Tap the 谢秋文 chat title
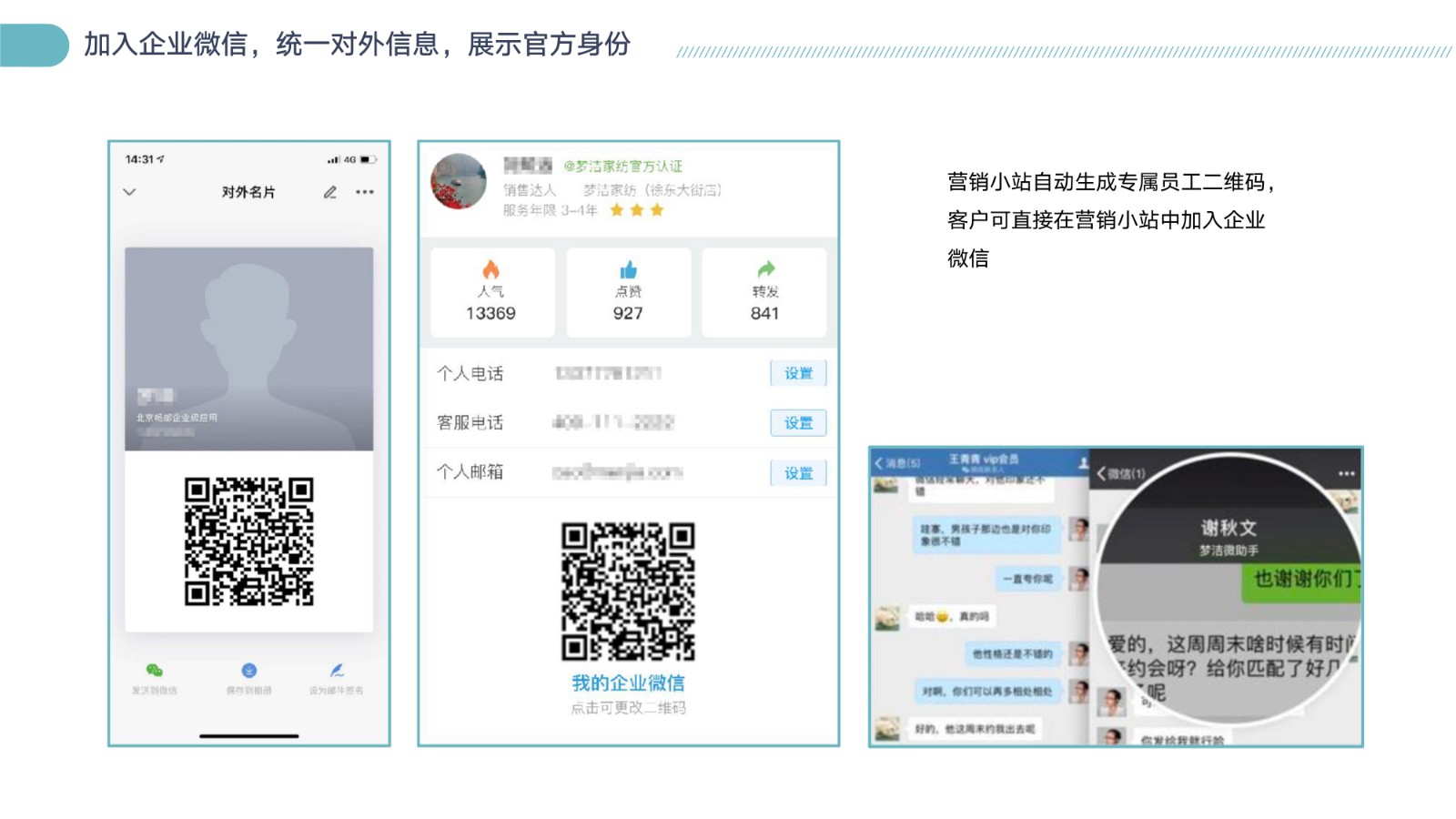This screenshot has height=819, width=1456. pyautogui.click(x=1228, y=528)
